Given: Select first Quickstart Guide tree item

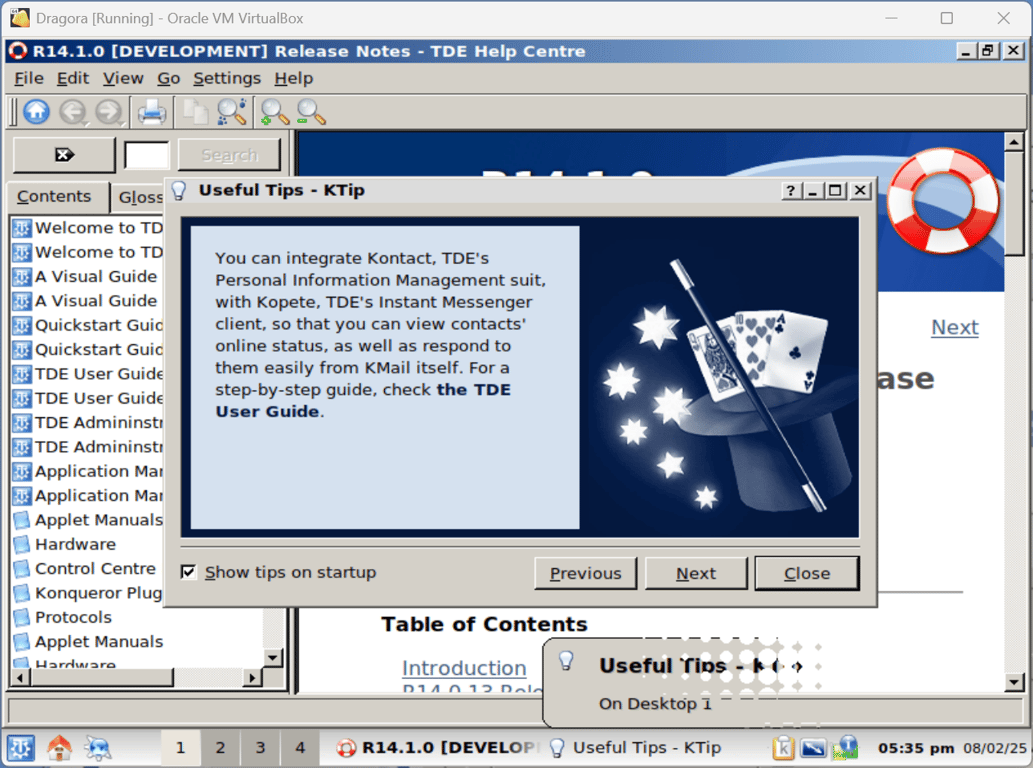Looking at the screenshot, I should click(x=98, y=325).
